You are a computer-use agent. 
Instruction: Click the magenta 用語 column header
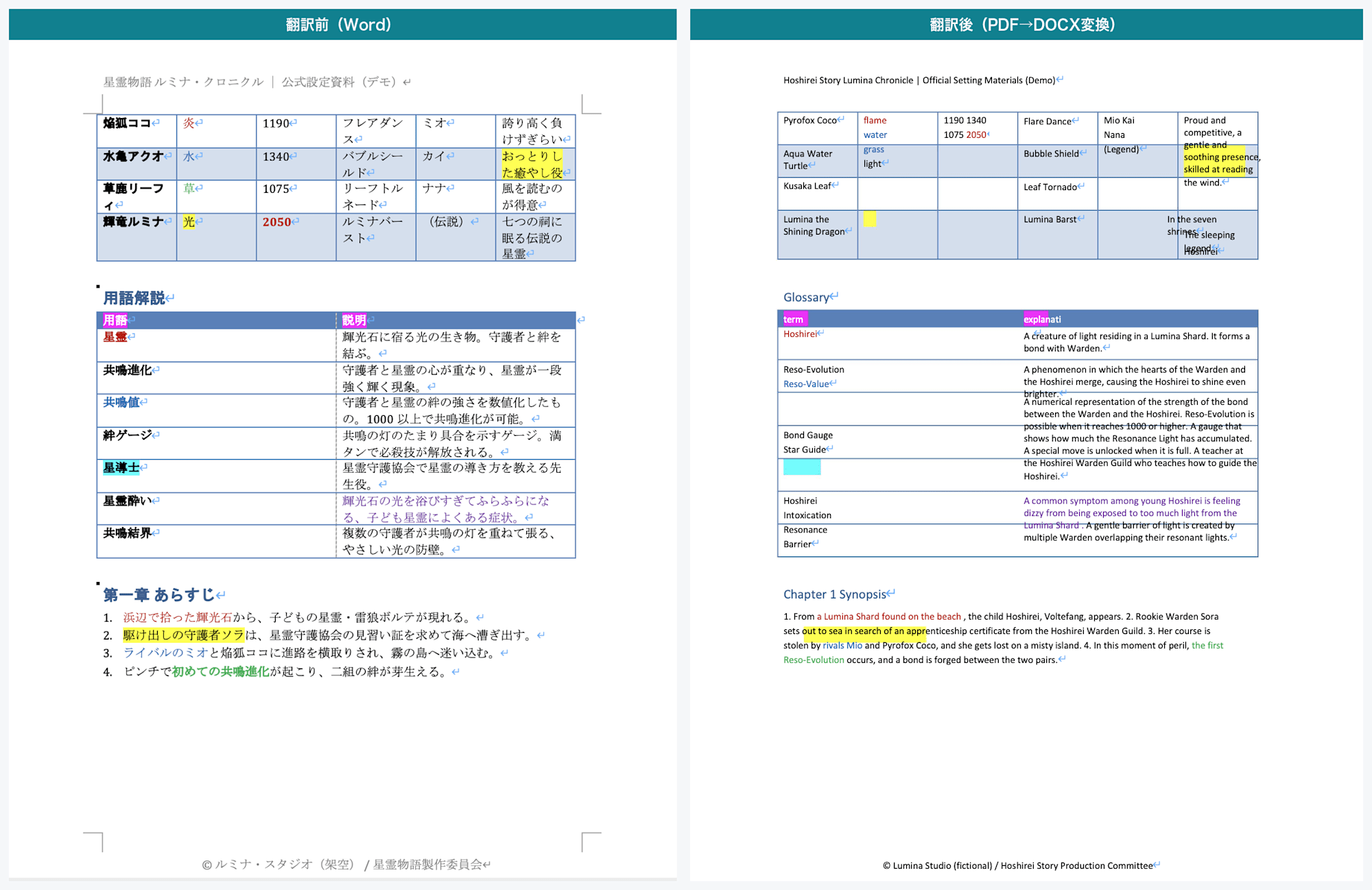tap(115, 320)
